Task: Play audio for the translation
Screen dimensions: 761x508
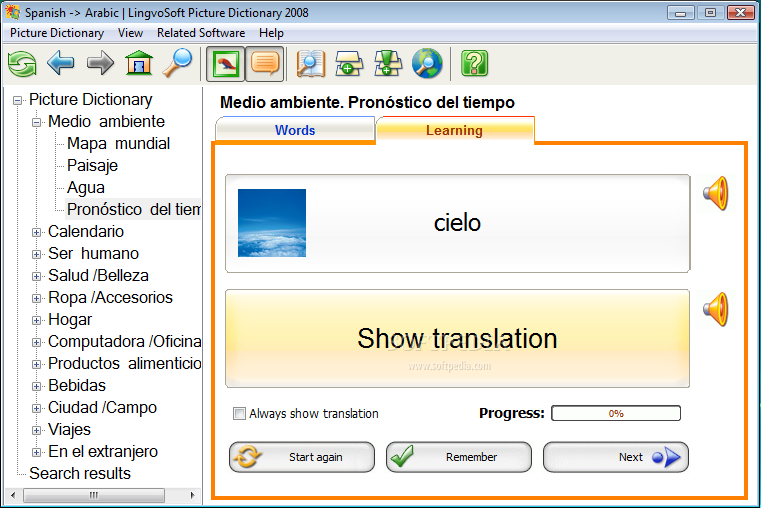Action: [x=716, y=309]
